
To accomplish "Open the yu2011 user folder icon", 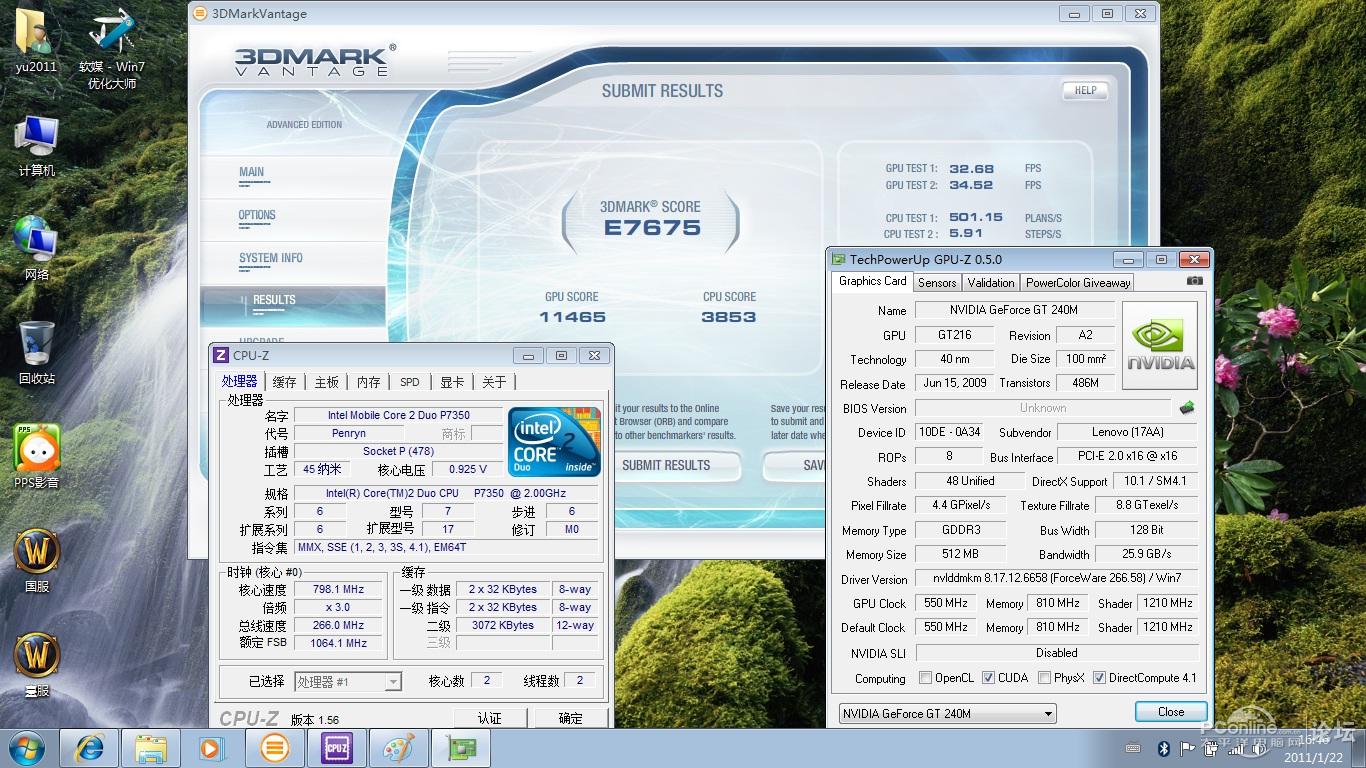I will (36, 41).
